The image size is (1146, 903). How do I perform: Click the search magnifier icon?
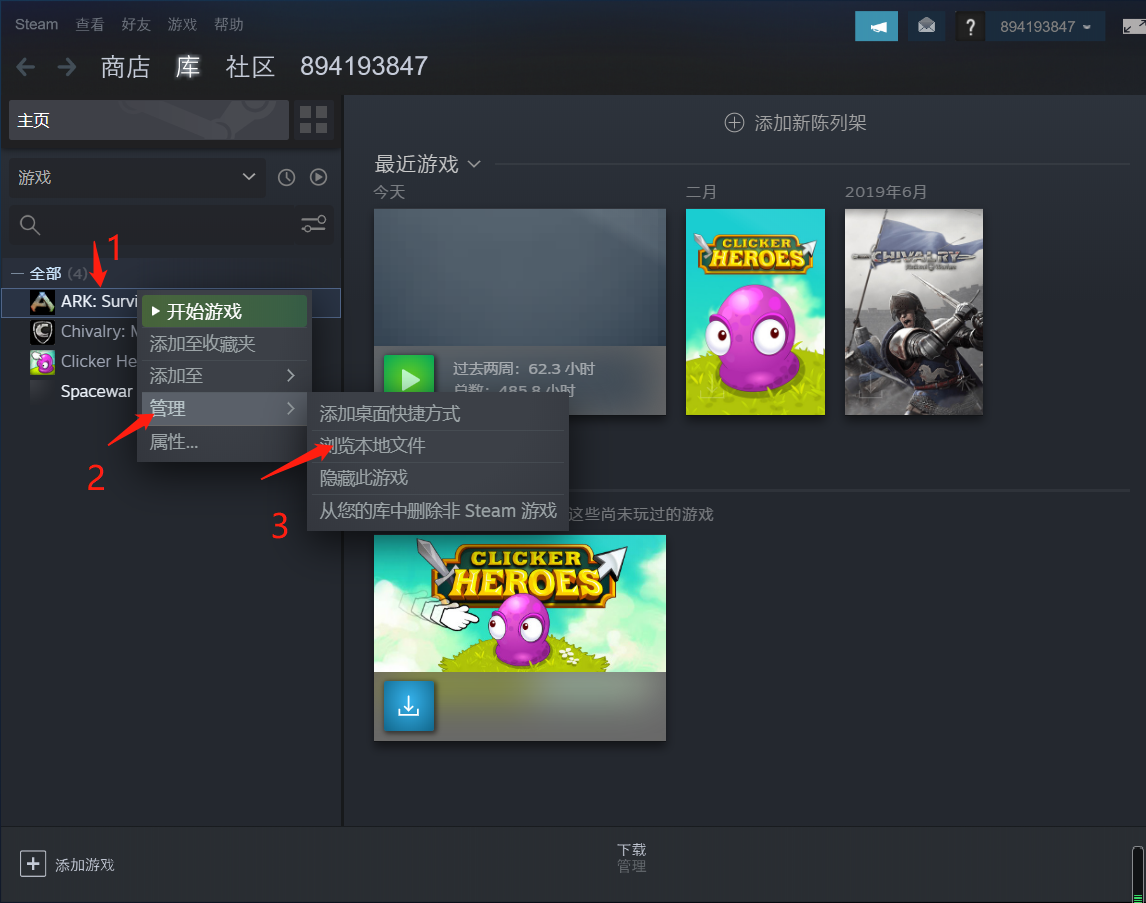point(30,225)
